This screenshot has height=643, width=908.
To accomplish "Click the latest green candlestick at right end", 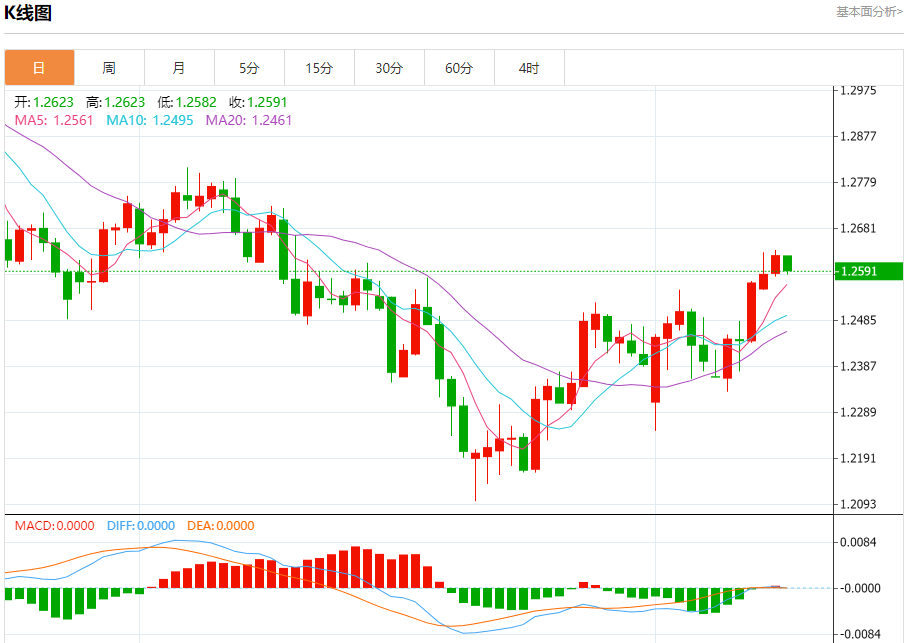I will 788,263.
